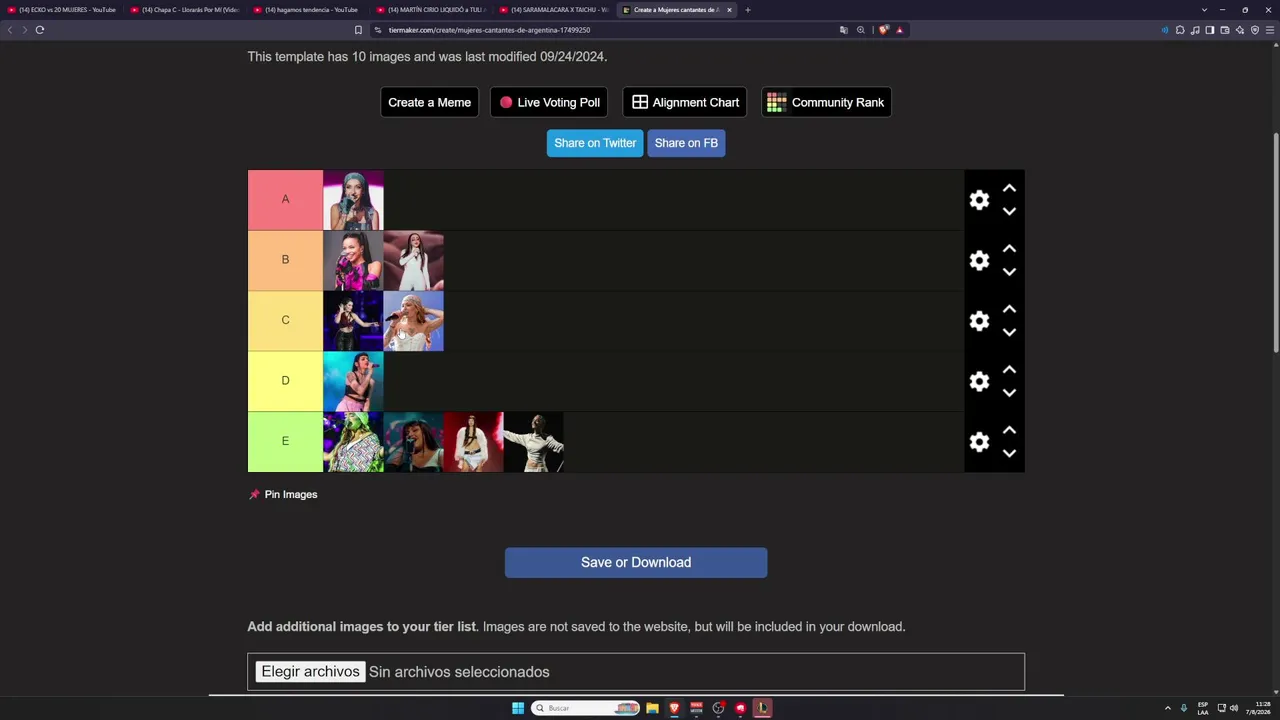The width and height of the screenshot is (1280, 720).
Task: Click the yellow tier D label
Action: [285, 381]
